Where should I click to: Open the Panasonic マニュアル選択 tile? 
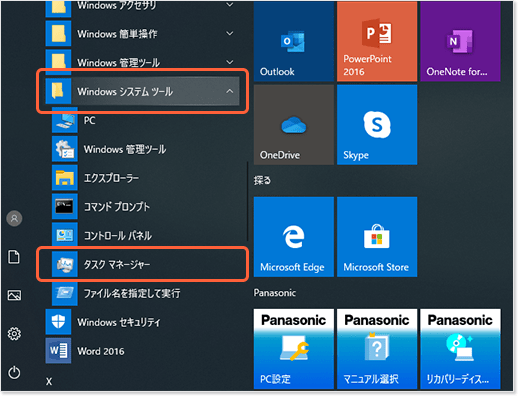(x=377, y=349)
